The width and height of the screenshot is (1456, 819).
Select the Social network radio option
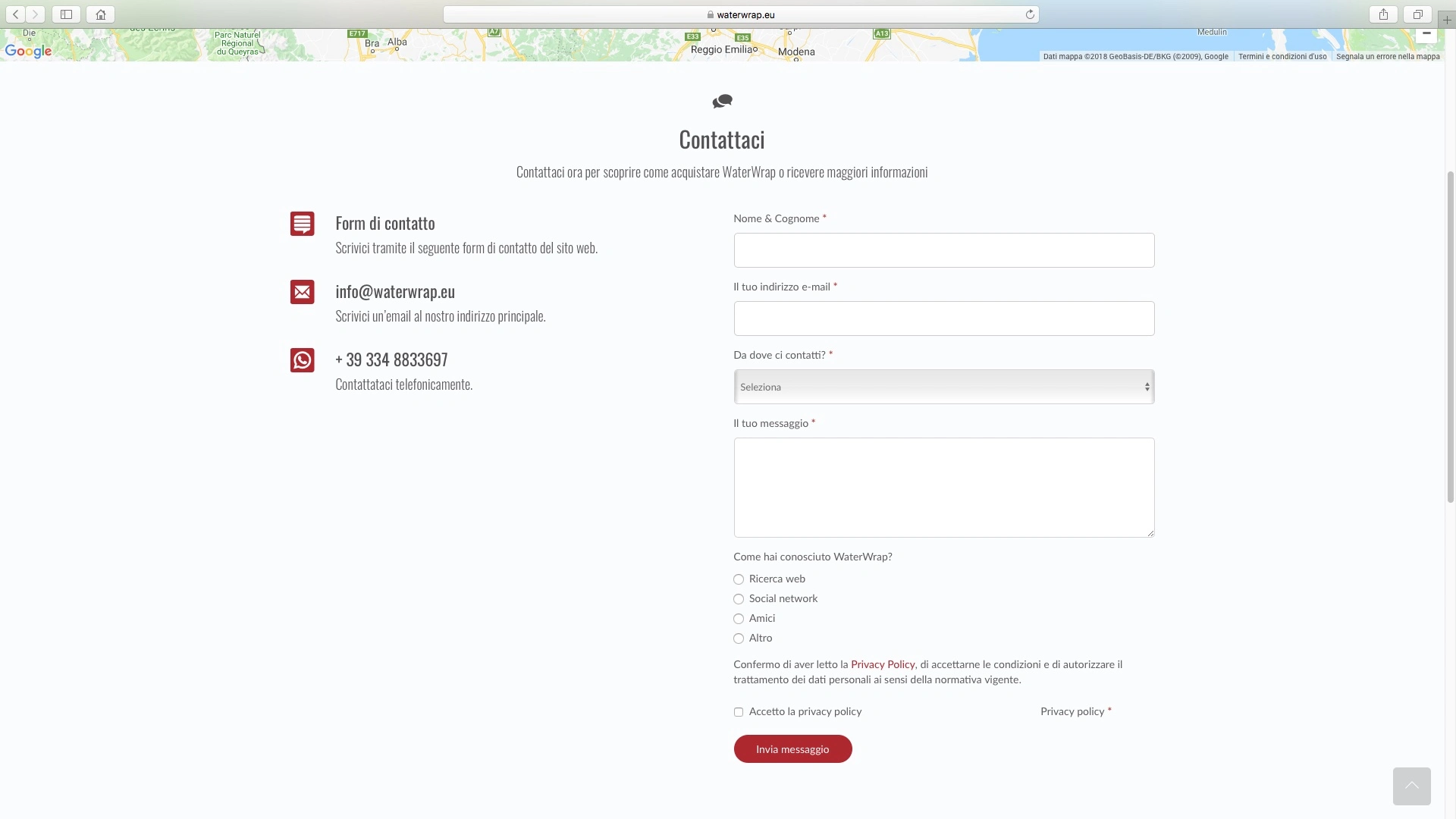(x=739, y=599)
